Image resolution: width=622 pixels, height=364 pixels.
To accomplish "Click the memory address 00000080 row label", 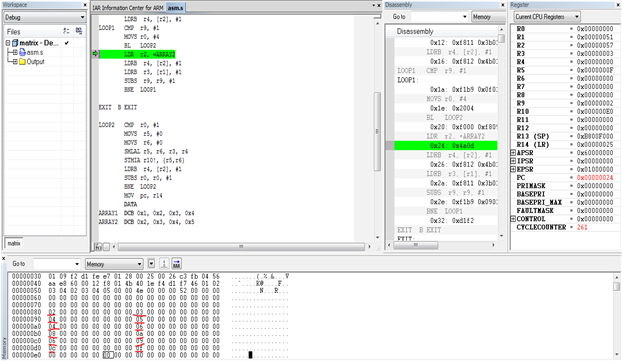I will [26, 312].
